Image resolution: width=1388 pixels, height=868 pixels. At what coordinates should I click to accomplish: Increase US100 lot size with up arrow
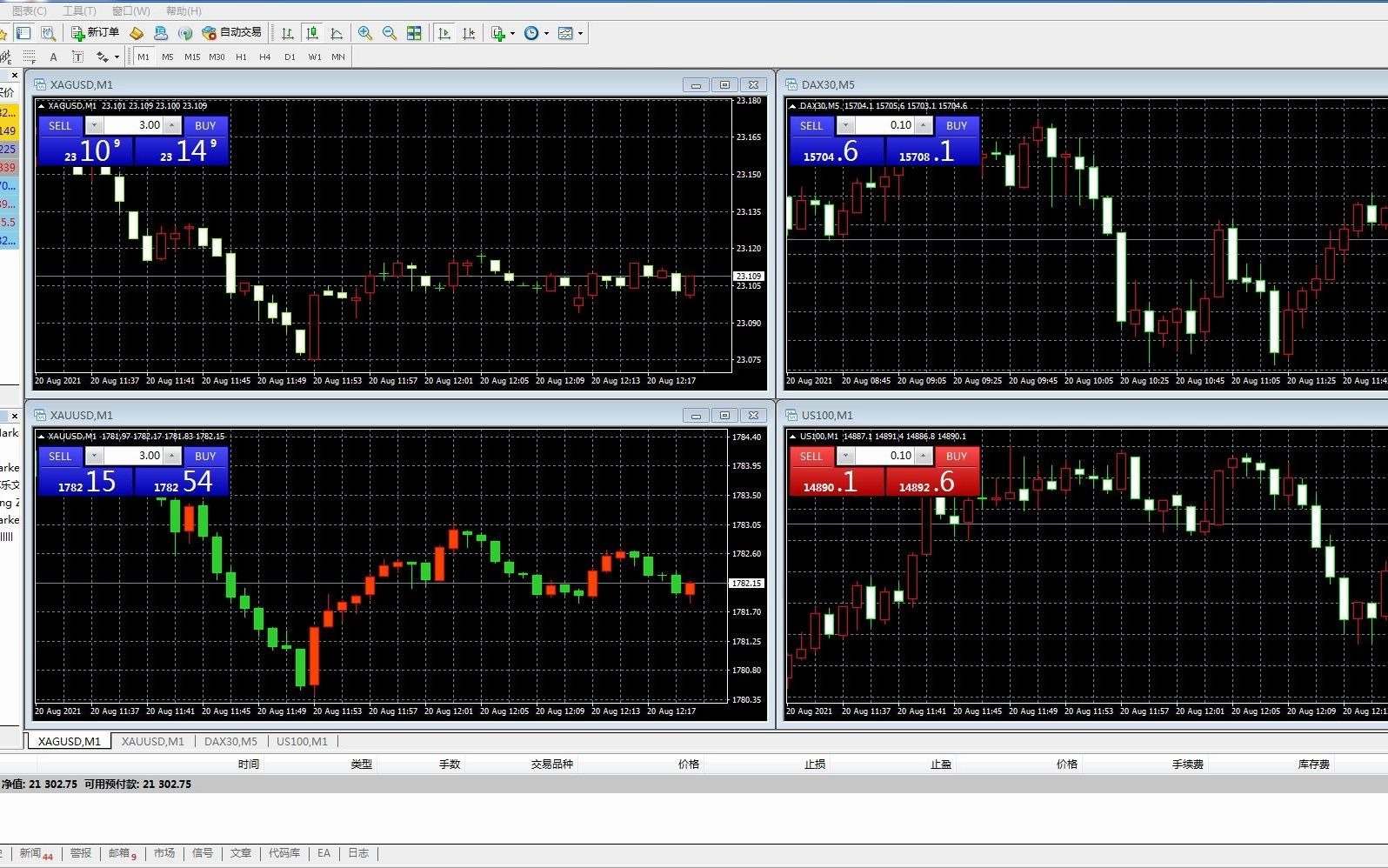[x=924, y=456]
